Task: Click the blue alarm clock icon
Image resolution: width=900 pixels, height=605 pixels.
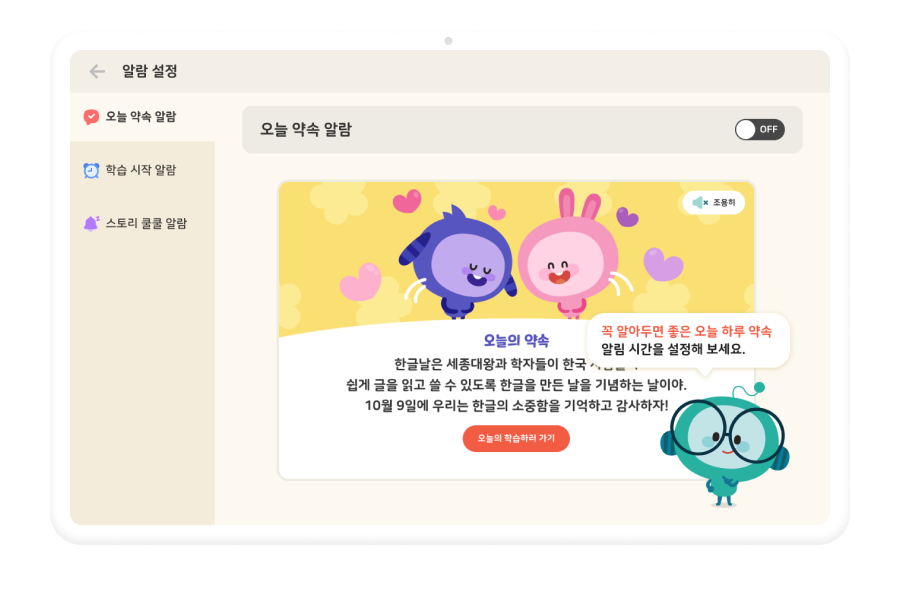Action: tap(91, 170)
